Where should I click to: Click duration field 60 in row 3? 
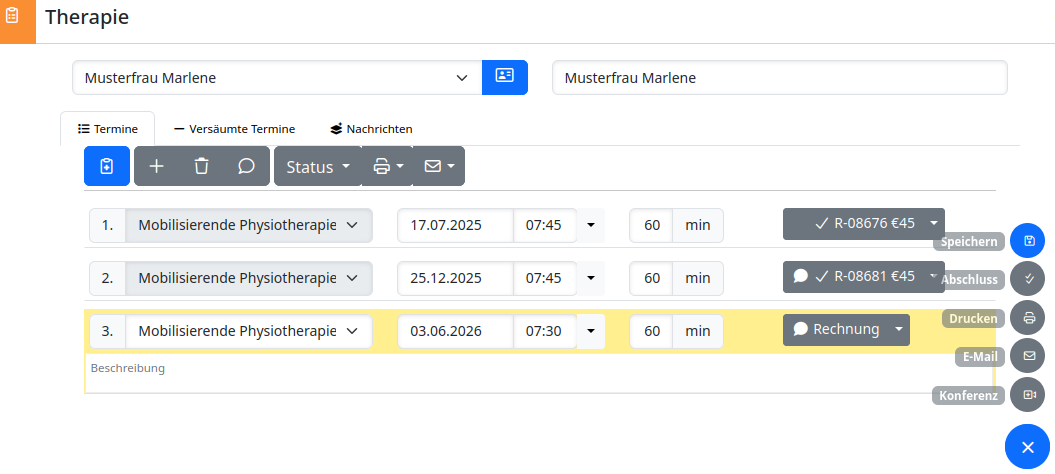coord(651,331)
